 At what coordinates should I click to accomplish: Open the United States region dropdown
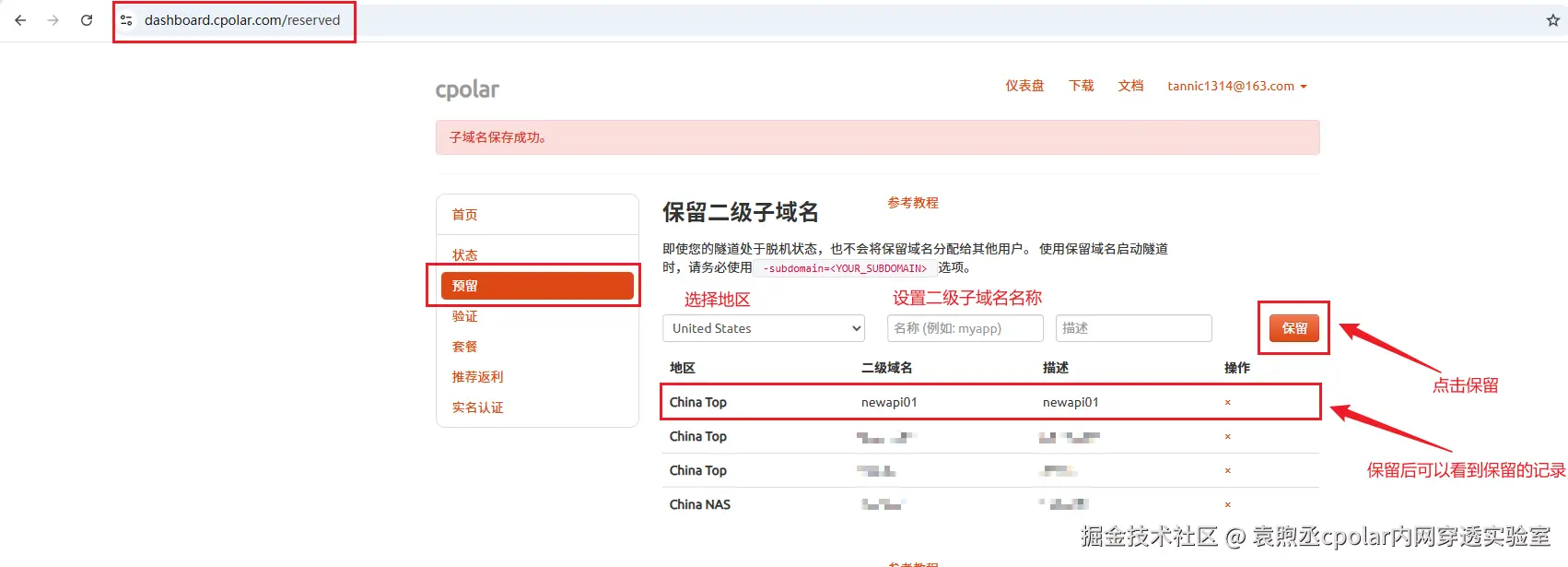pyautogui.click(x=764, y=328)
